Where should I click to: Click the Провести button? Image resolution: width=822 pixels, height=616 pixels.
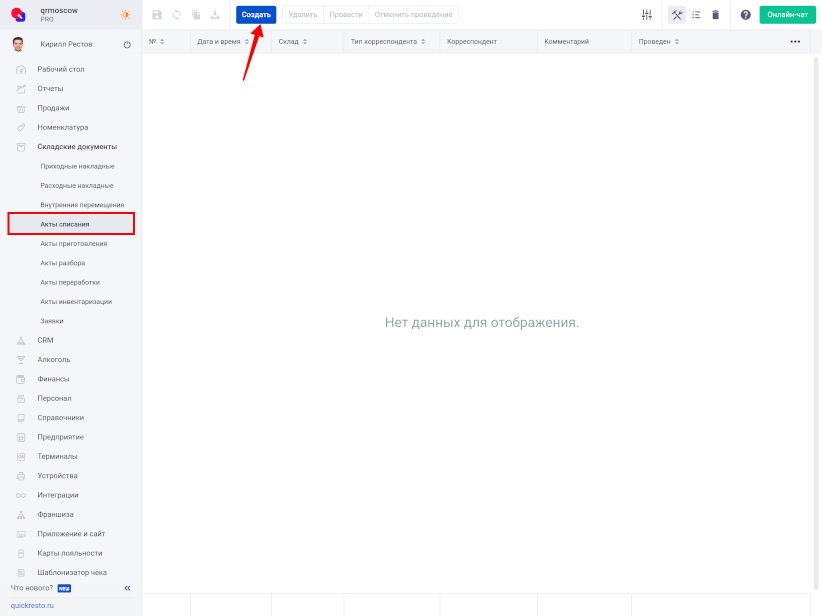pos(346,15)
